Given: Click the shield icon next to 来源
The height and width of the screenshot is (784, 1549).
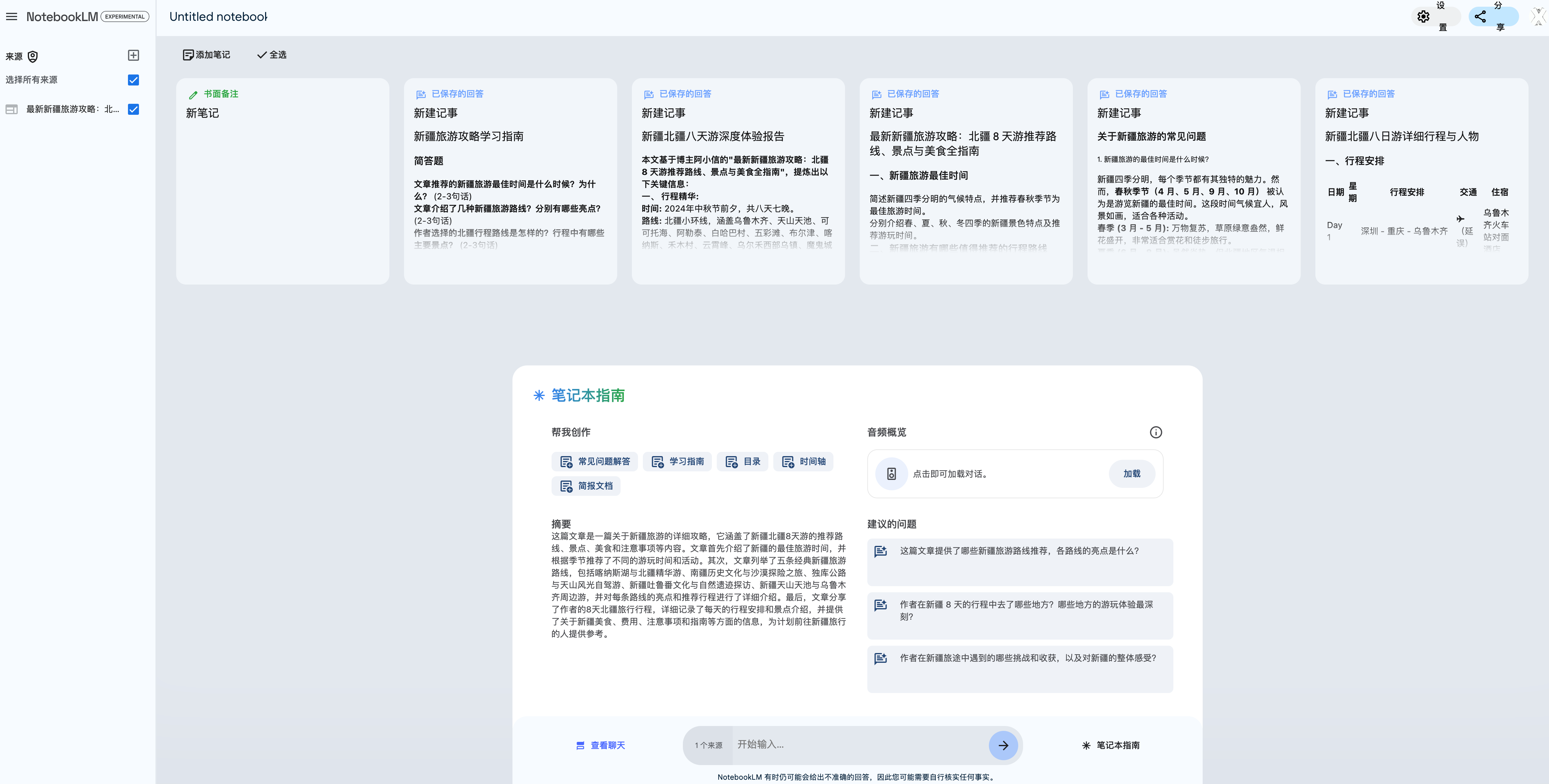Looking at the screenshot, I should (33, 56).
